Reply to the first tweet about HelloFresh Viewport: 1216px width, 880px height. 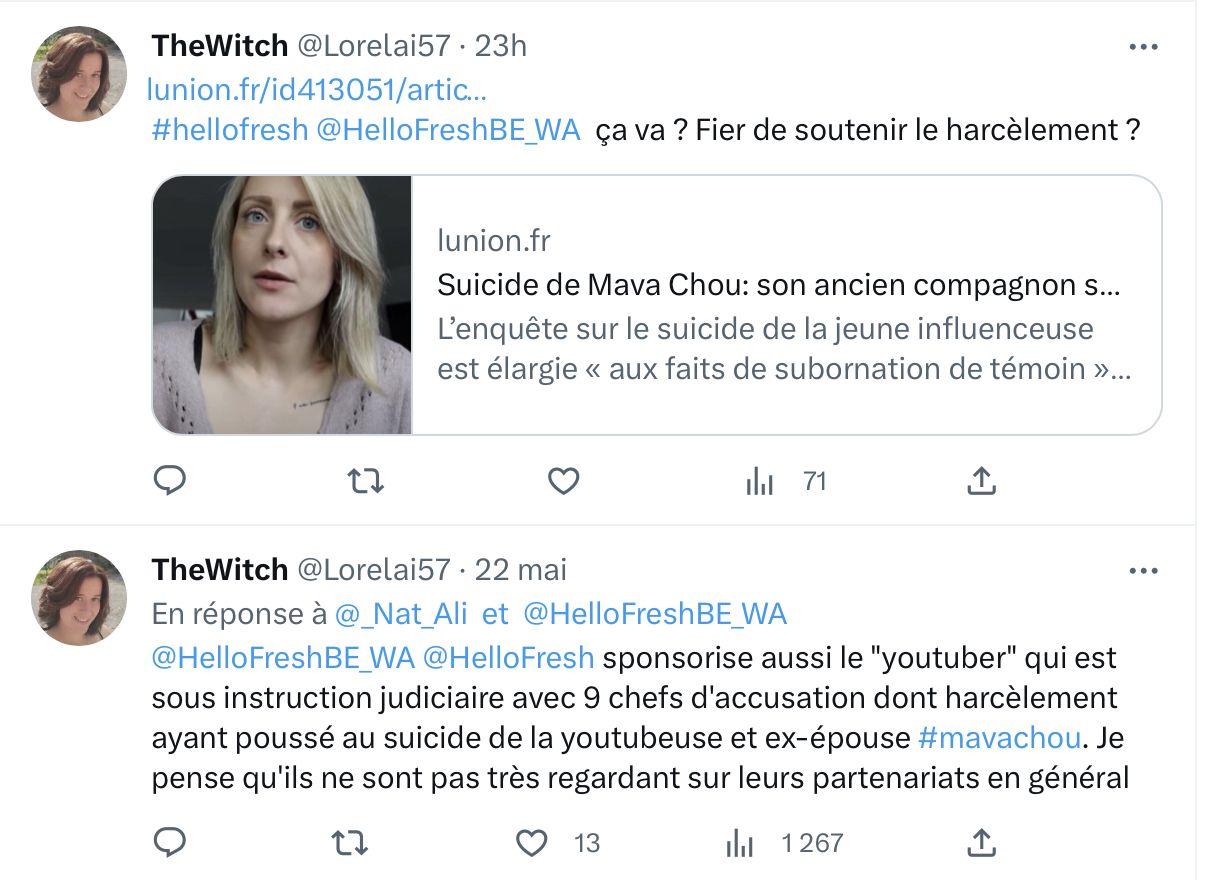pyautogui.click(x=170, y=482)
